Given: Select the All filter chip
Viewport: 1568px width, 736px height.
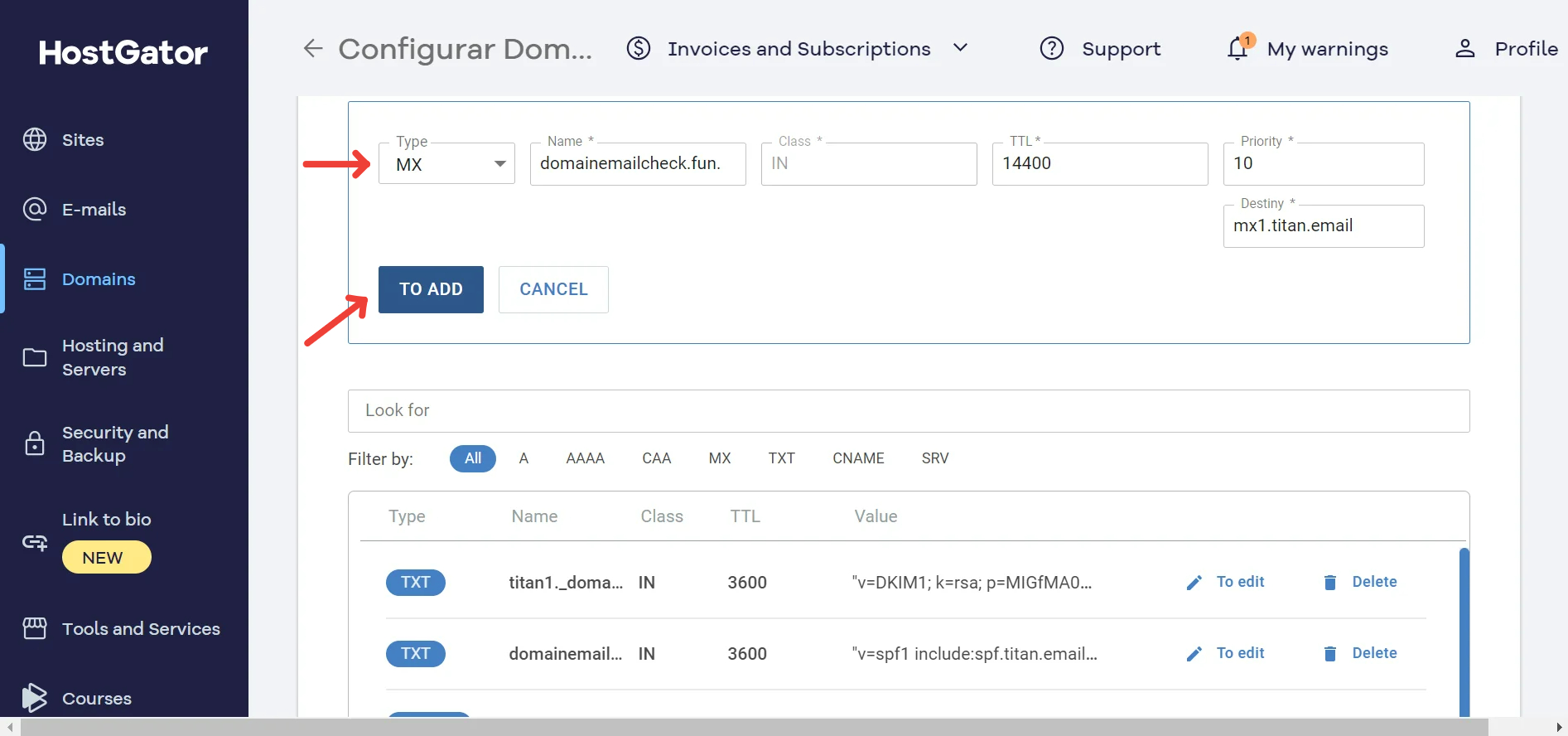Looking at the screenshot, I should (x=473, y=458).
